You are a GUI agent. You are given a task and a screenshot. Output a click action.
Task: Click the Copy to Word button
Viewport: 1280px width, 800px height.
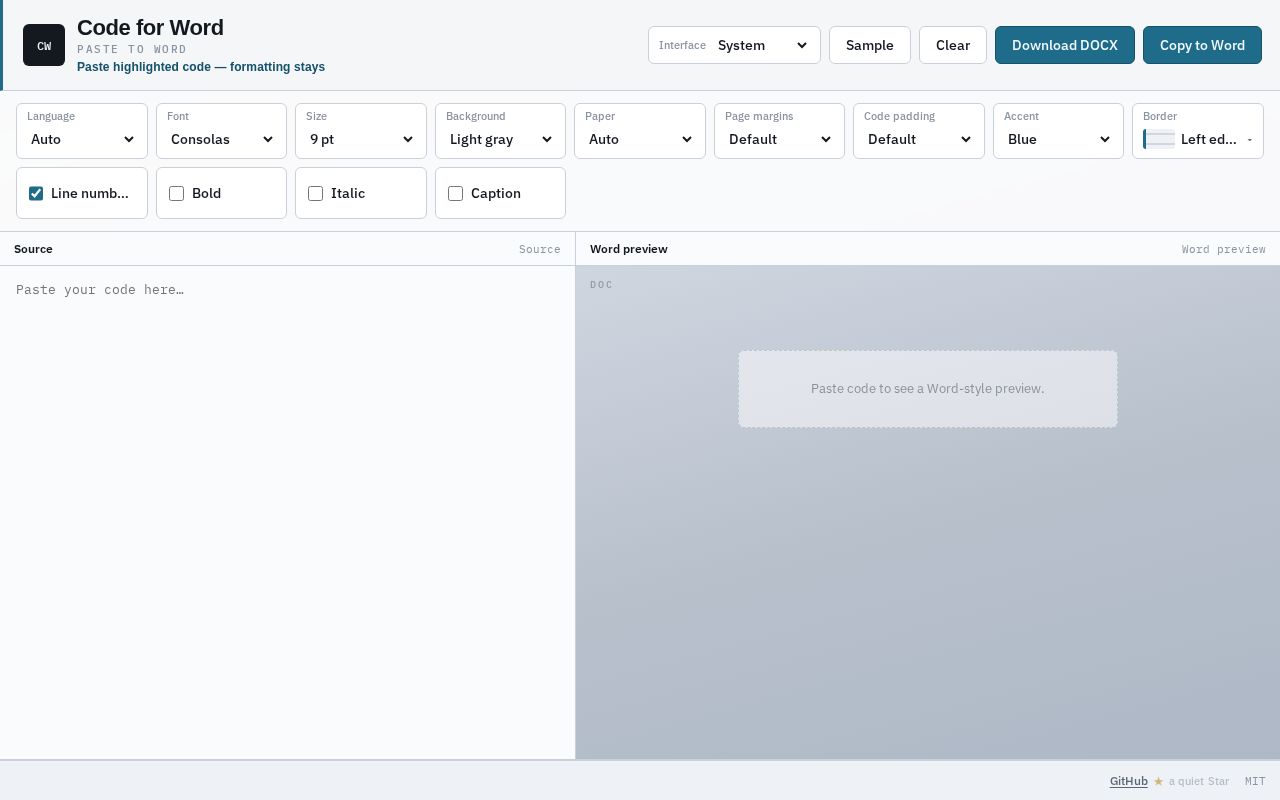tap(1202, 45)
